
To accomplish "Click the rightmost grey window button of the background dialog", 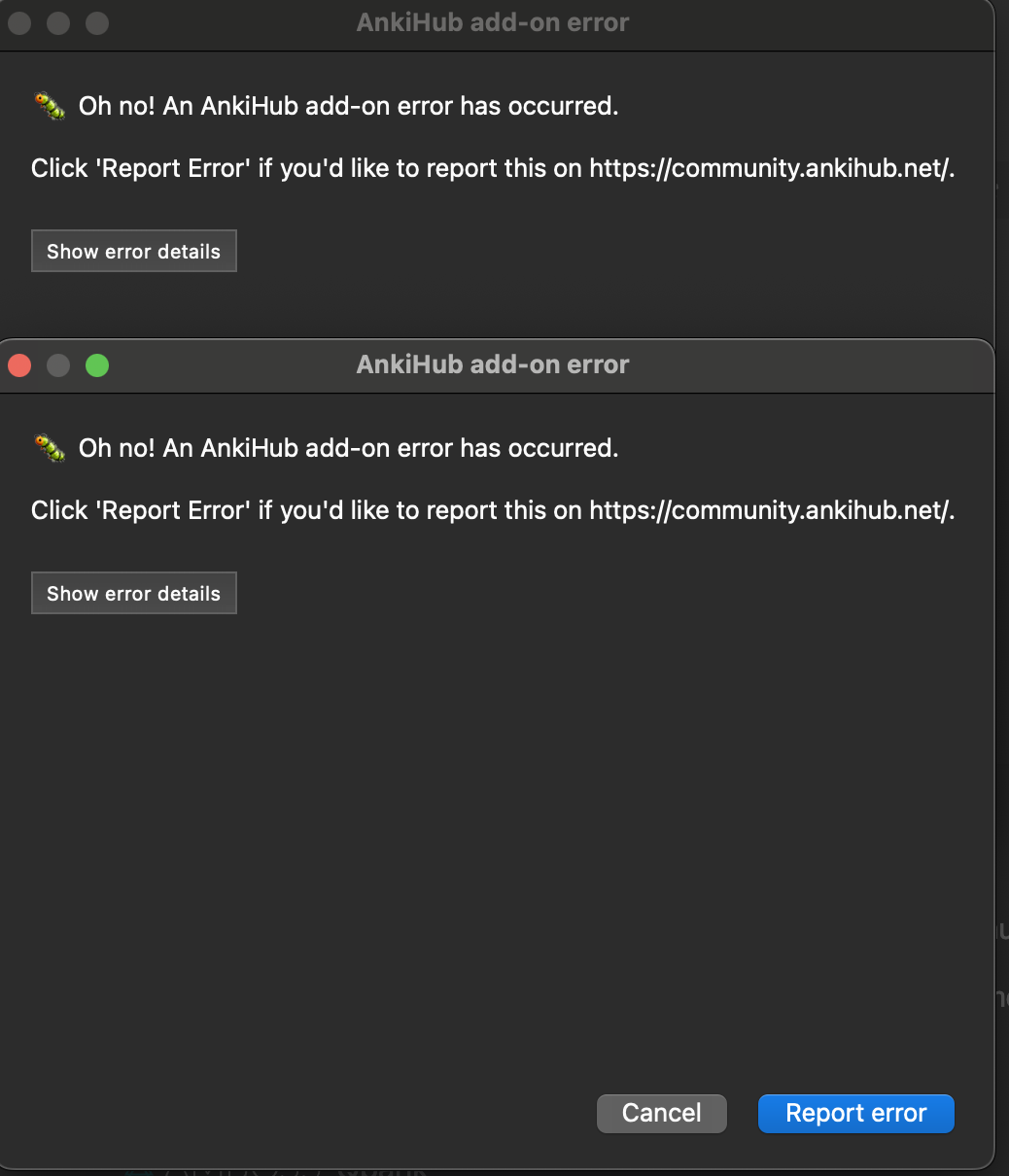I will tap(97, 23).
